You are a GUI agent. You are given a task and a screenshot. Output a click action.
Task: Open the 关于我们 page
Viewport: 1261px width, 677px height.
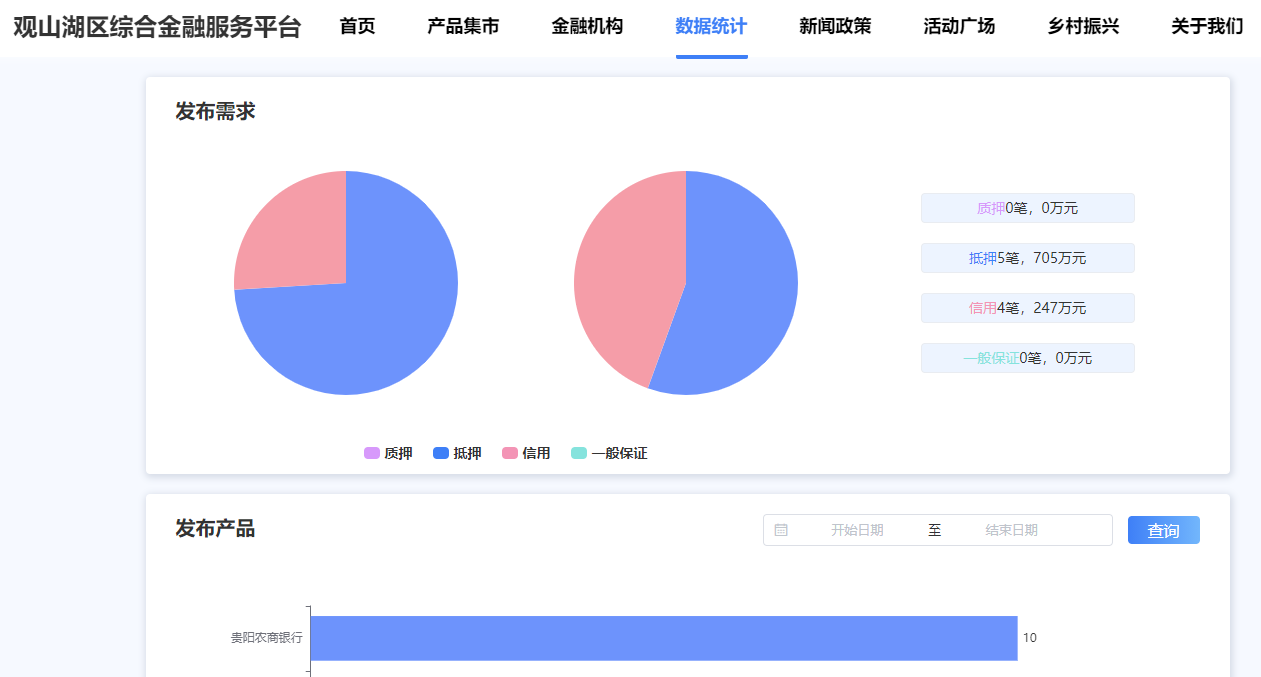click(1207, 27)
